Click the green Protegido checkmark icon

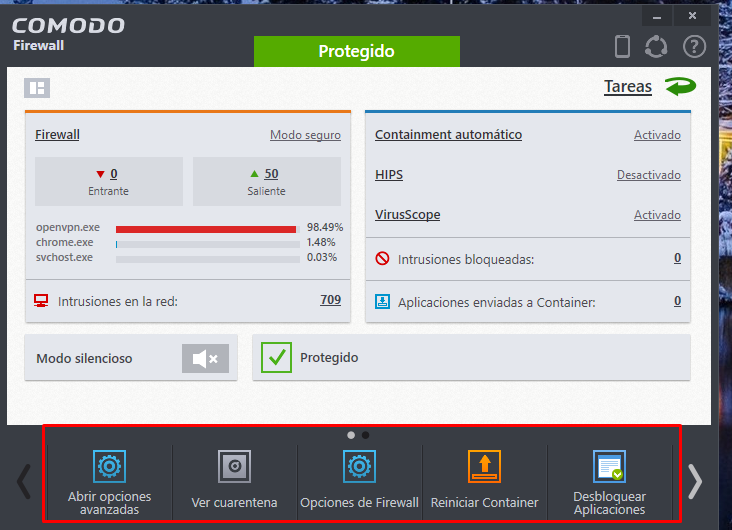276,357
